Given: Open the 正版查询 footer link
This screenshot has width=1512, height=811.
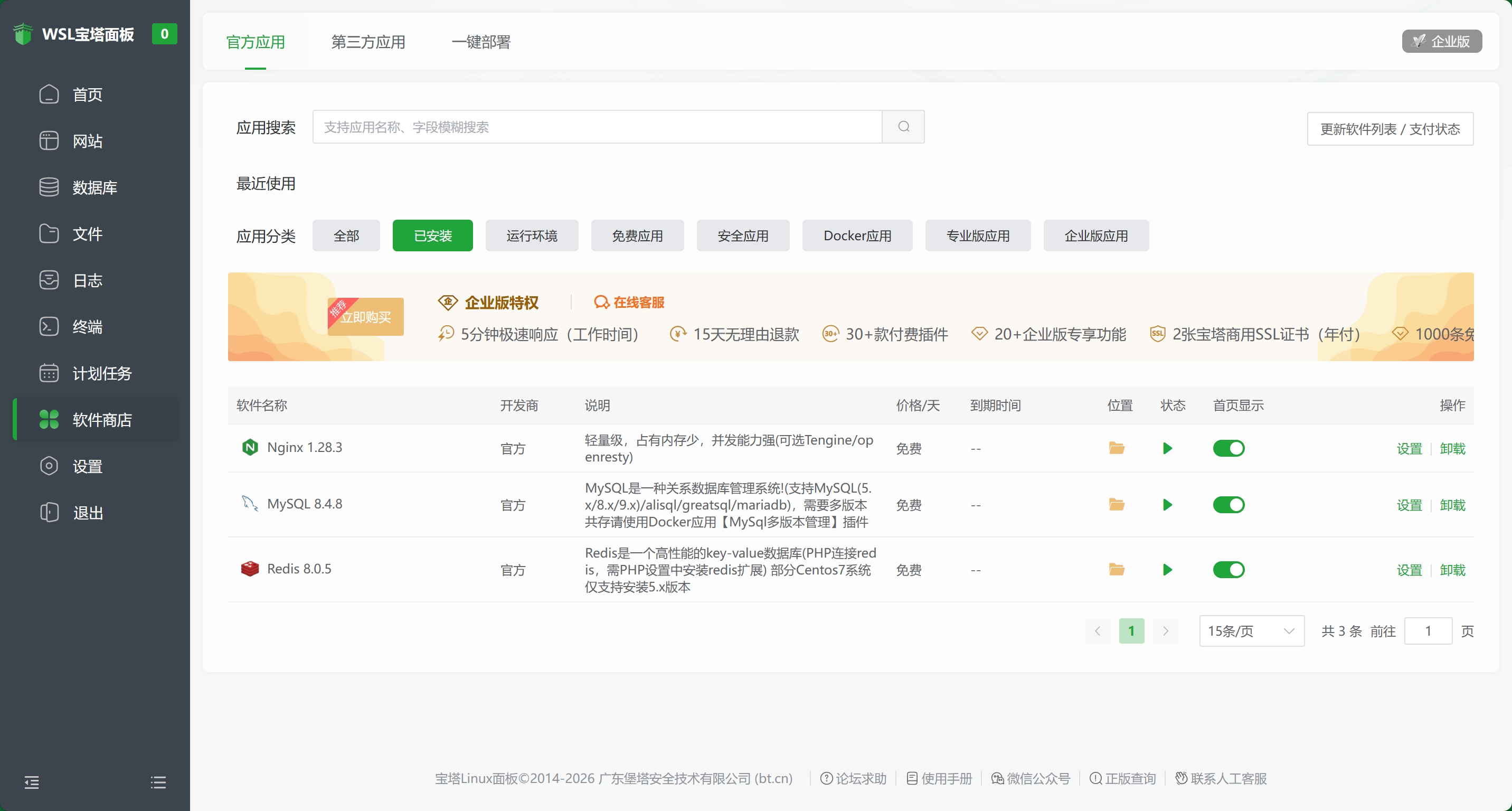Looking at the screenshot, I should pos(1123,778).
